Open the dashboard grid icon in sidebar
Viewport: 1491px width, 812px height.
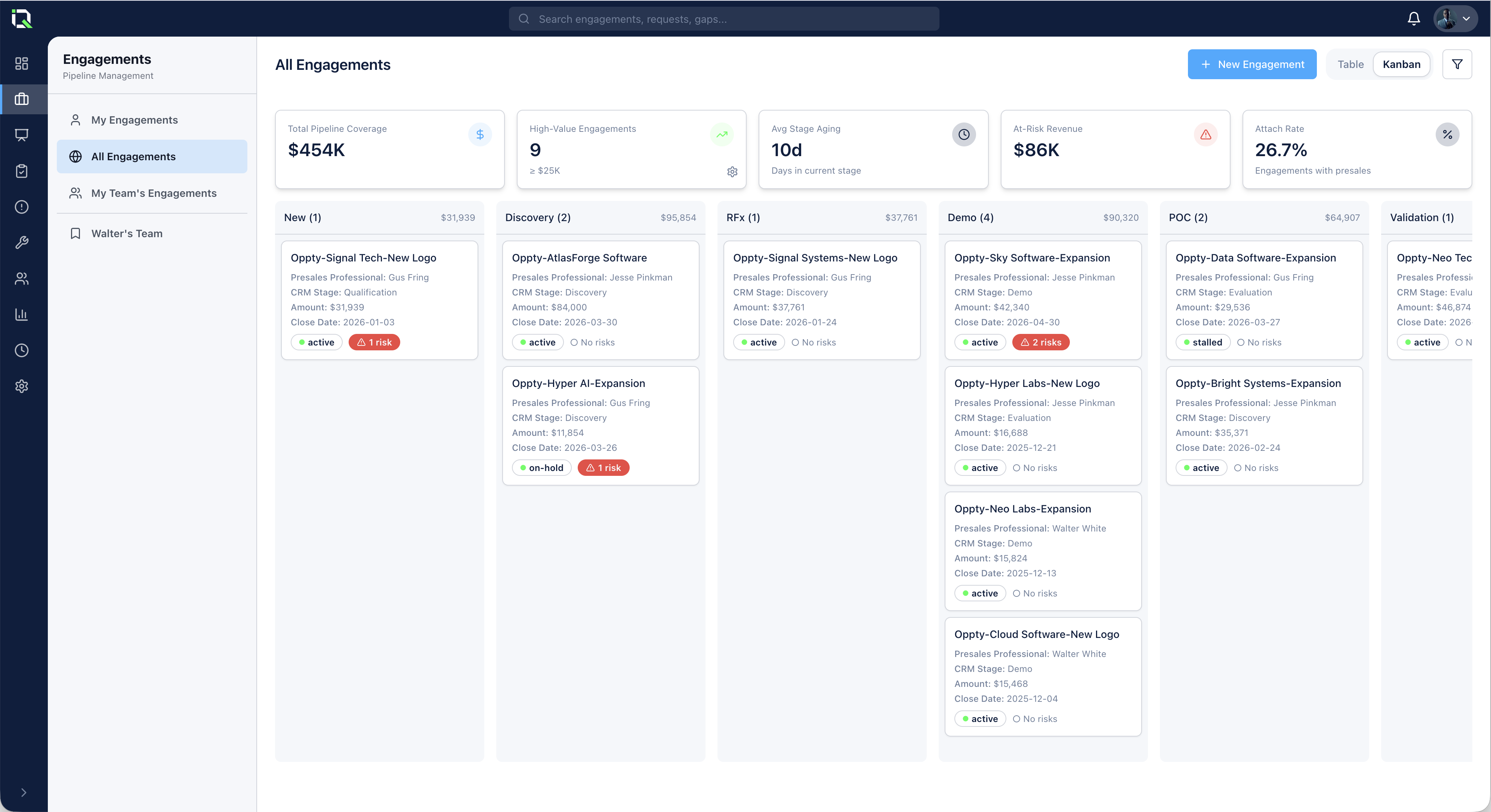coord(22,63)
